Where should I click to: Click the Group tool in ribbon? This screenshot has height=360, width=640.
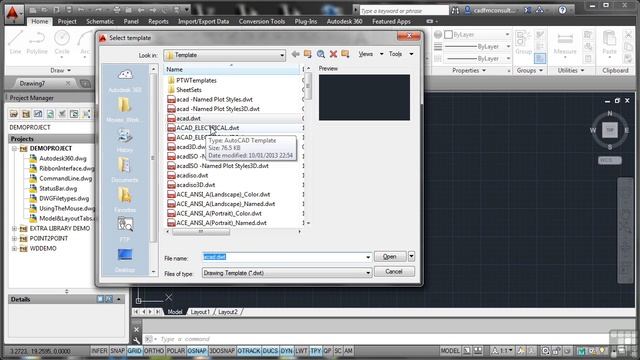pos(524,42)
